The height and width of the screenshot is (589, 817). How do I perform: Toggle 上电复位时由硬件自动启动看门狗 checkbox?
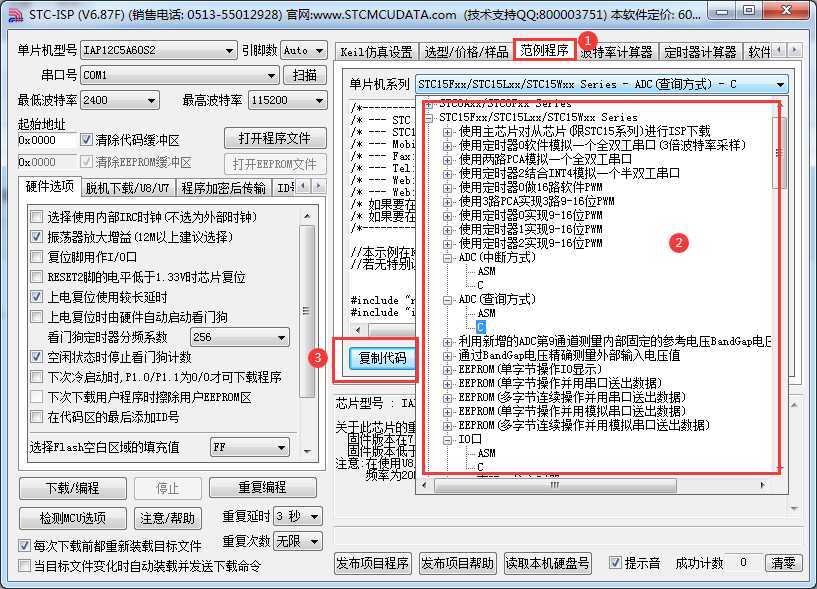tap(36, 317)
